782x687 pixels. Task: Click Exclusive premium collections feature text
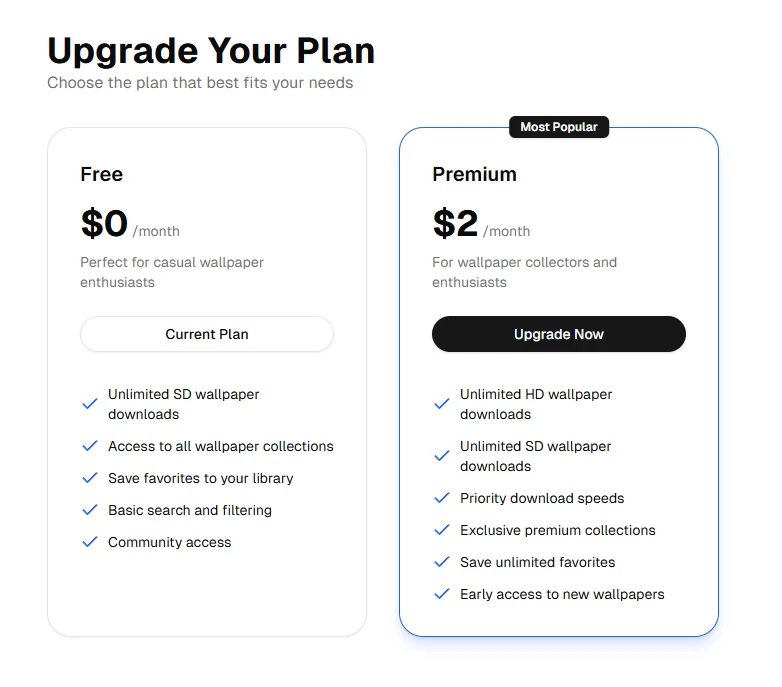557,530
